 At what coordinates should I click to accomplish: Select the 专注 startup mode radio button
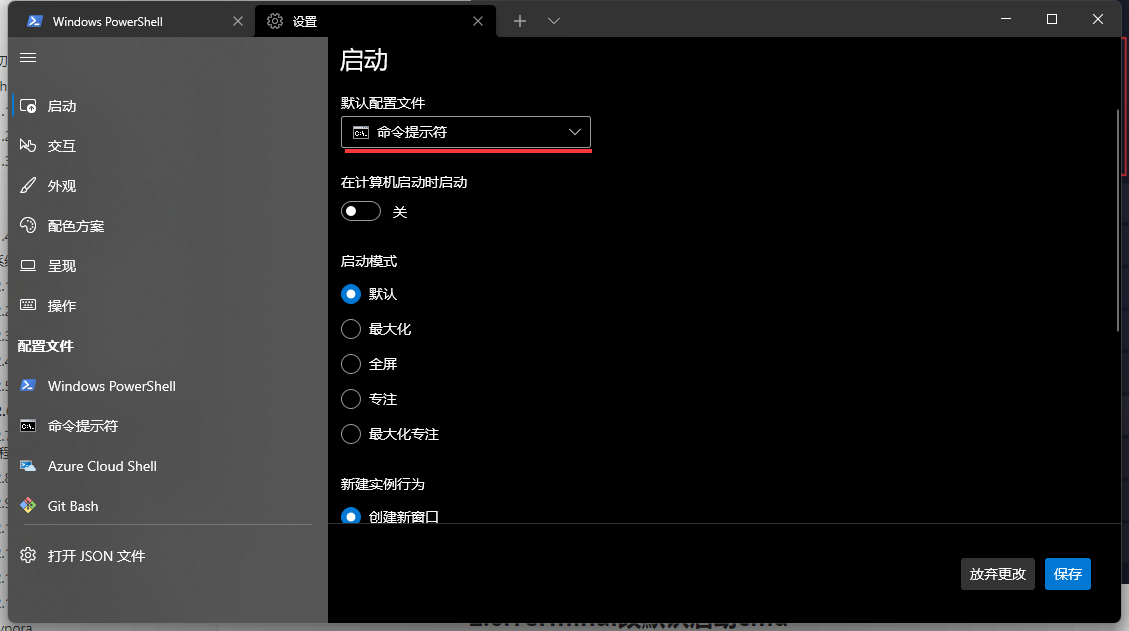tap(351, 398)
